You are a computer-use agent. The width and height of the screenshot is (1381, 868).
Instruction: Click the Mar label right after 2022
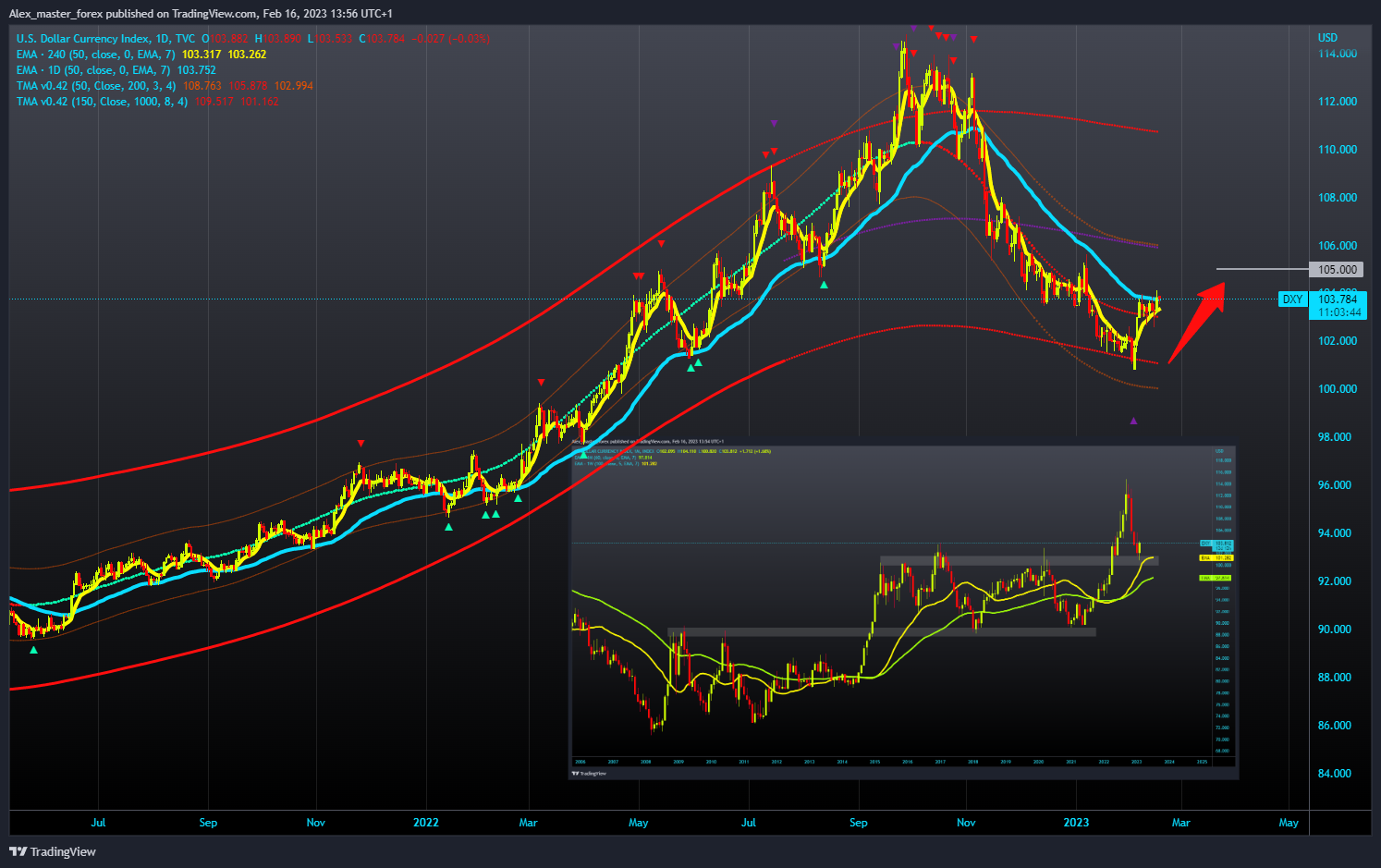528,823
